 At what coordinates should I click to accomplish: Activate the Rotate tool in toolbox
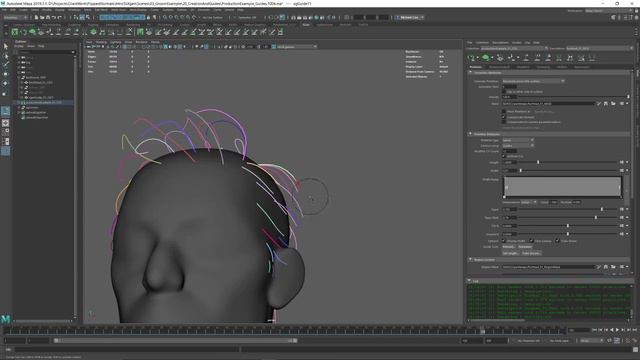[x=6, y=84]
